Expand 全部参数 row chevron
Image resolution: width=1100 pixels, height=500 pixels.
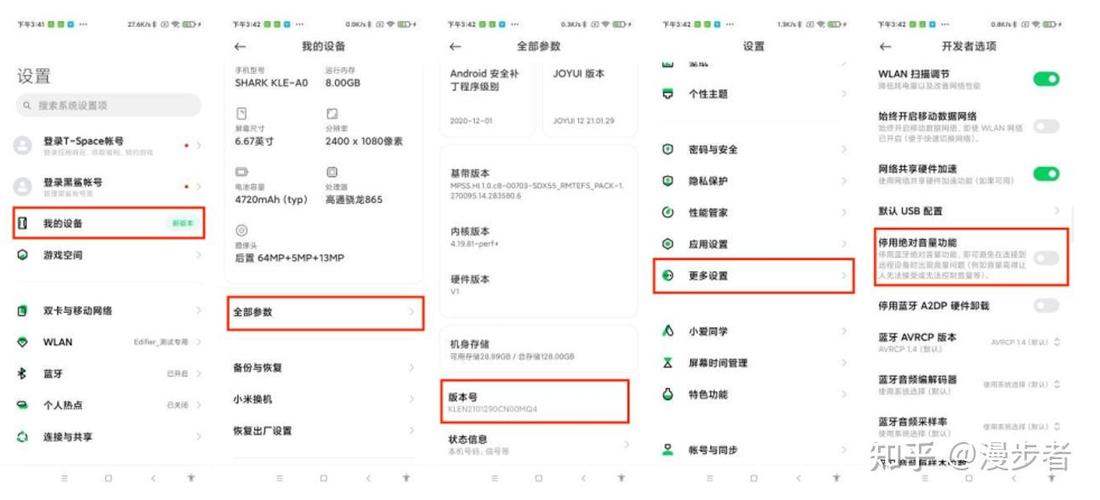click(x=412, y=312)
